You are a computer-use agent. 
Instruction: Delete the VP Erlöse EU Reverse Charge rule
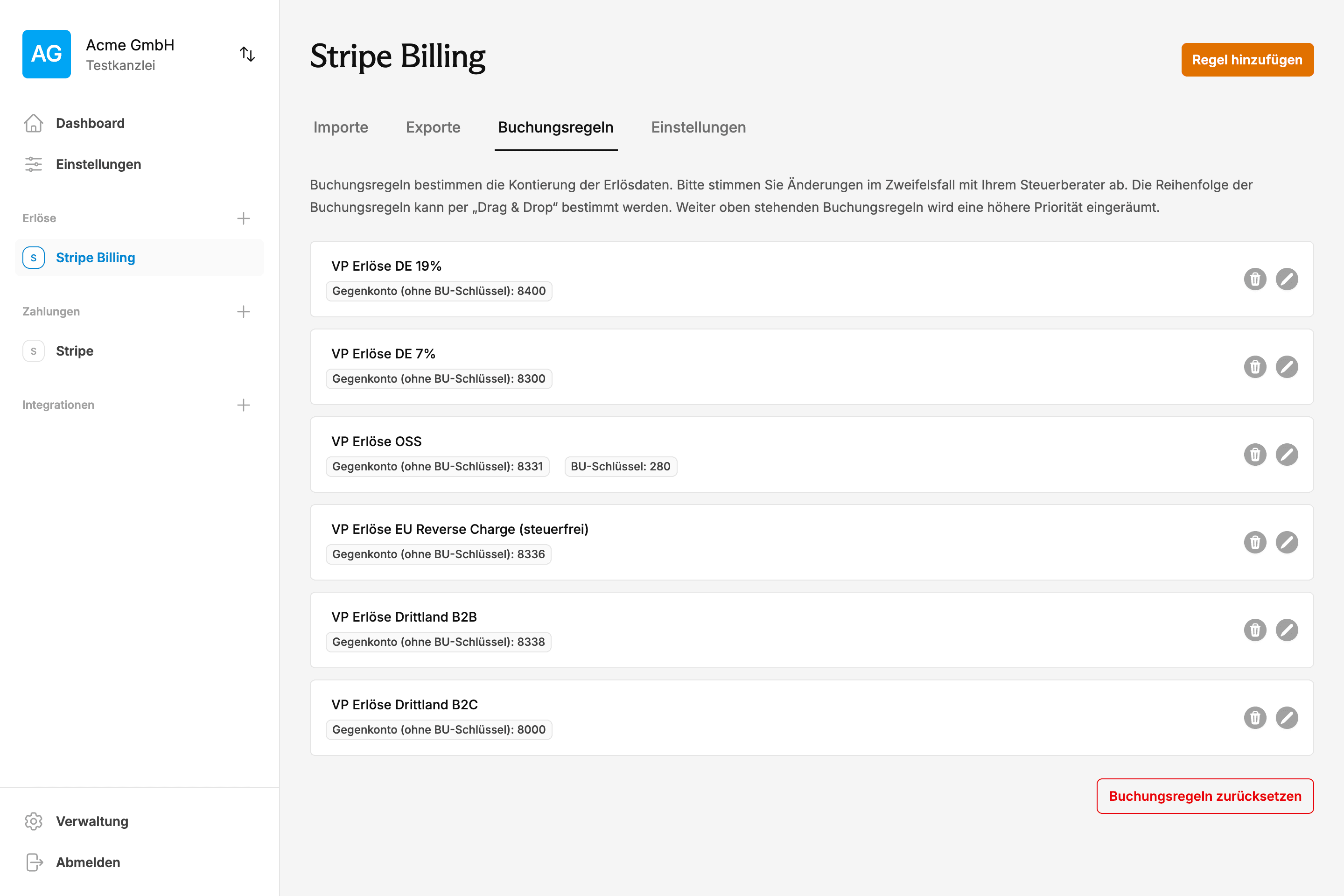(x=1255, y=542)
